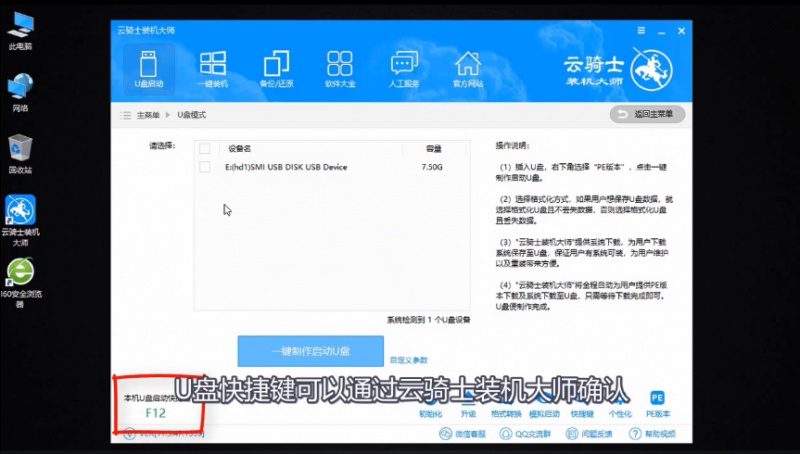The height and width of the screenshot is (454, 800).
Task: Open the QQ交流群 link
Action: 525,434
